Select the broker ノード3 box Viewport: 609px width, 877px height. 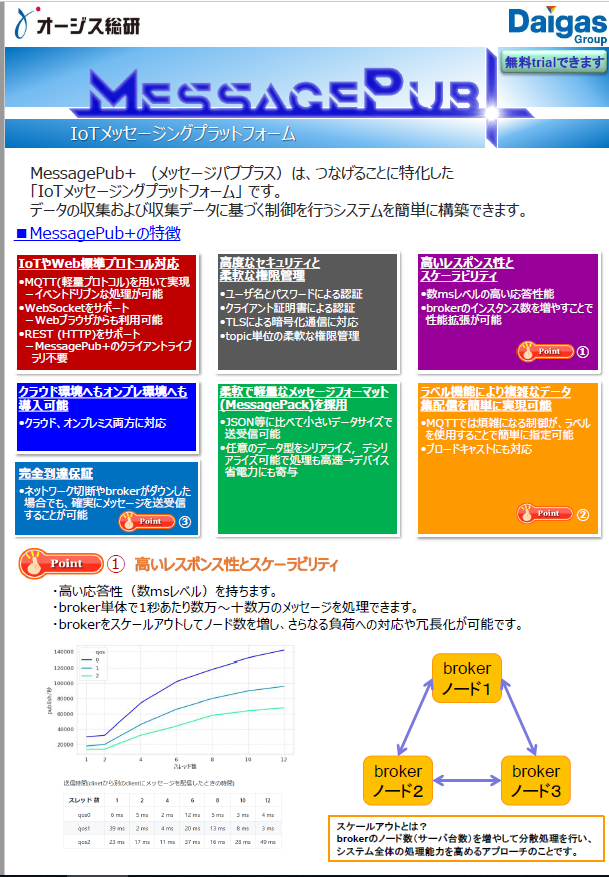(535, 781)
